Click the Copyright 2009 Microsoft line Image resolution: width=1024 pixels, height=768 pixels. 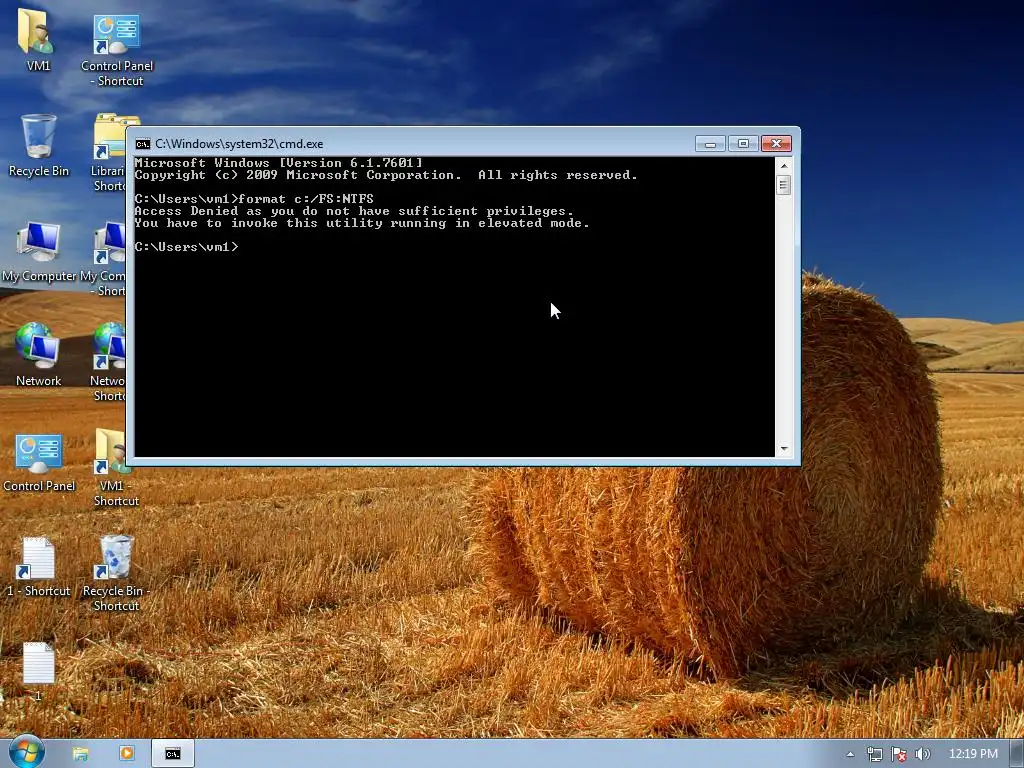coord(386,175)
